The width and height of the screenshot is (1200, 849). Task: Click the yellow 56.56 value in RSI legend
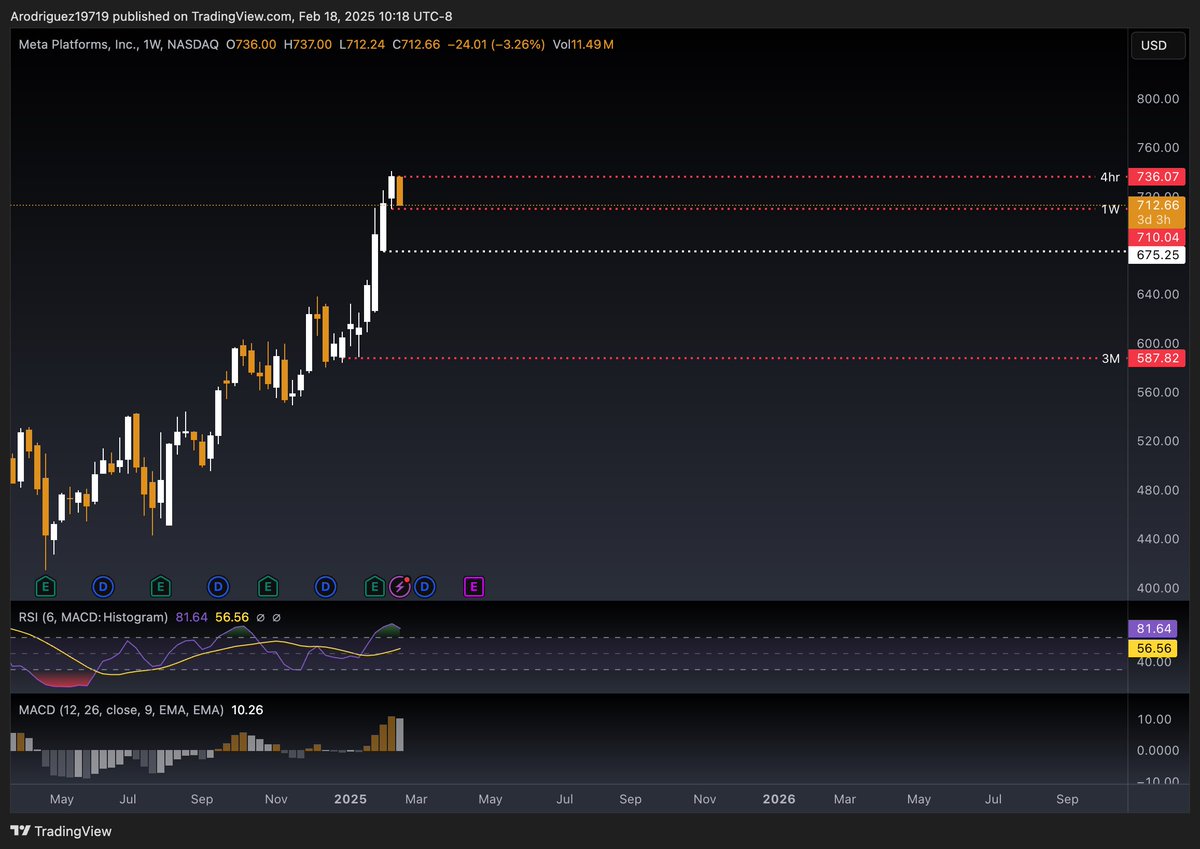point(231,618)
